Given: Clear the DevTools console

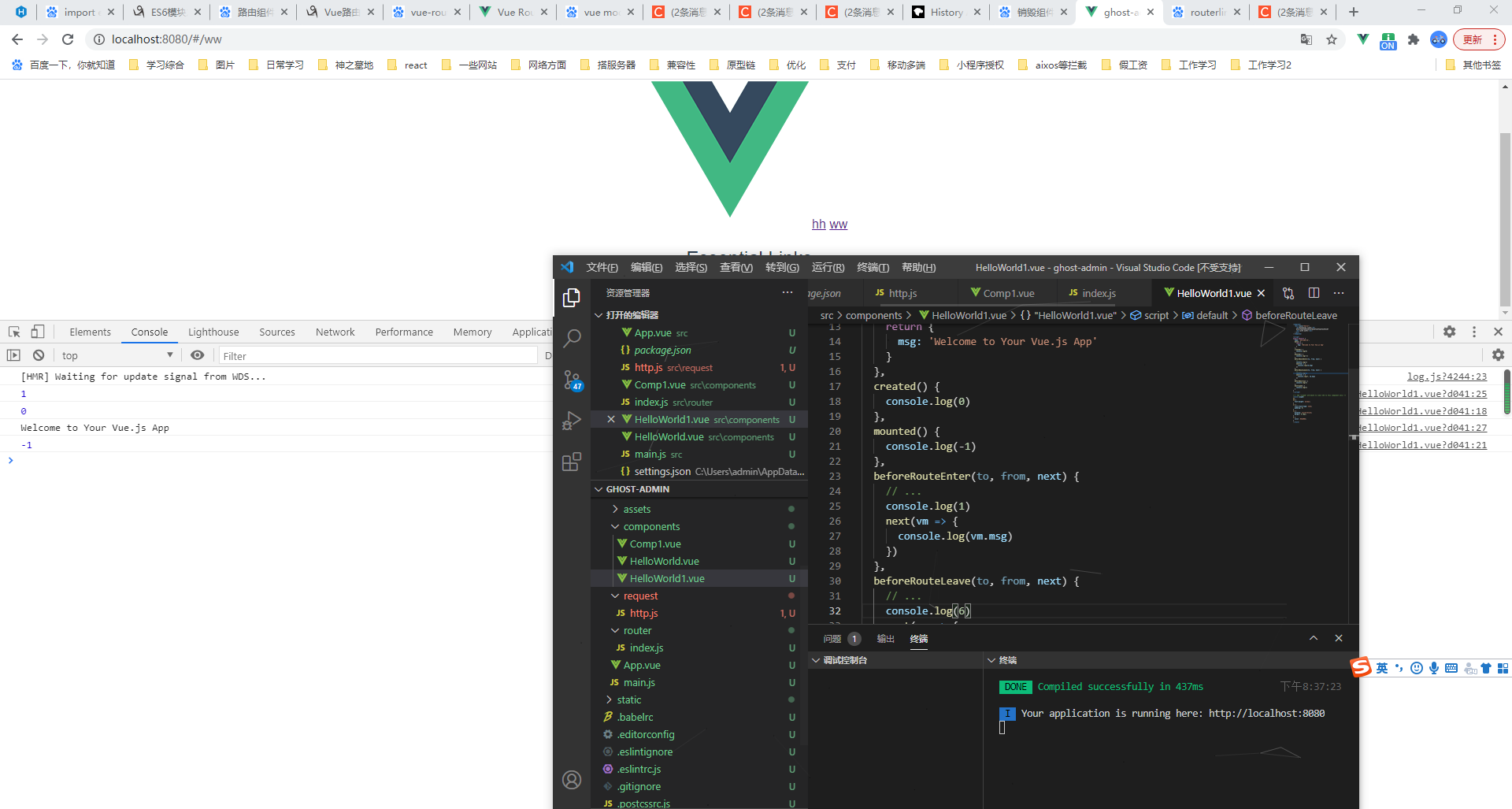Looking at the screenshot, I should 39,355.
